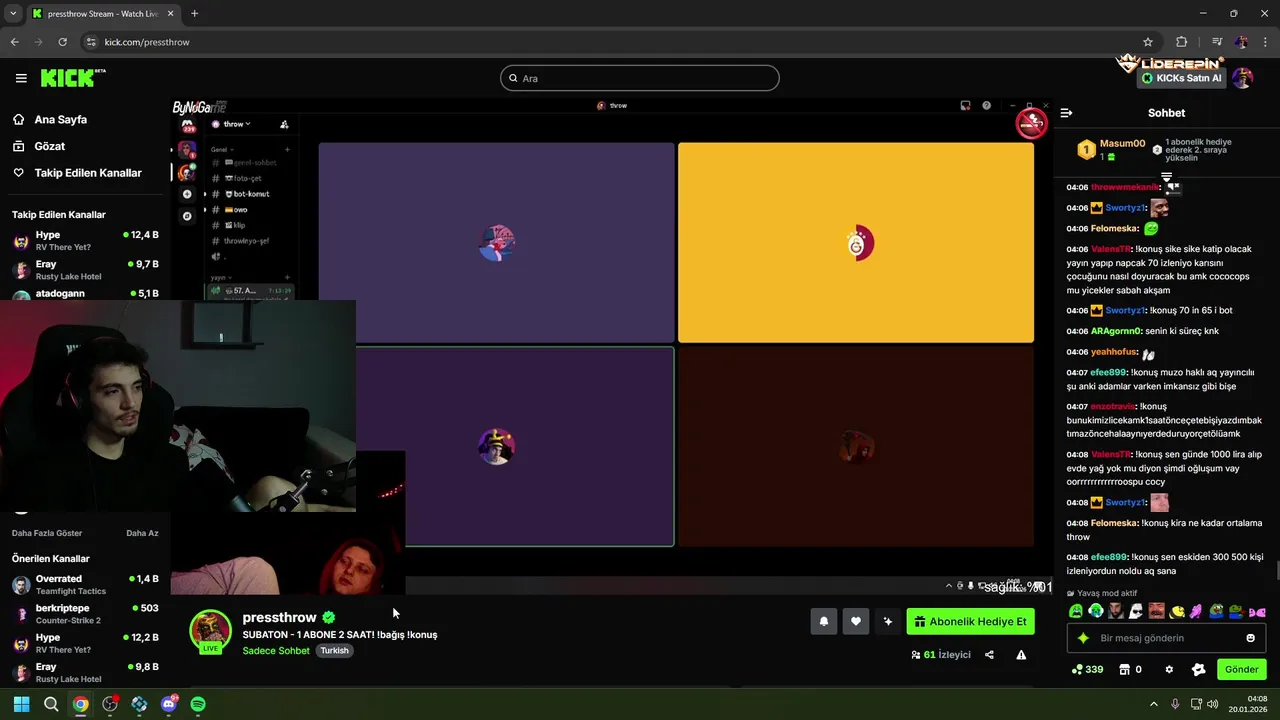1280x720 pixels.
Task: Open Windows Start menu
Action: click(x=21, y=704)
